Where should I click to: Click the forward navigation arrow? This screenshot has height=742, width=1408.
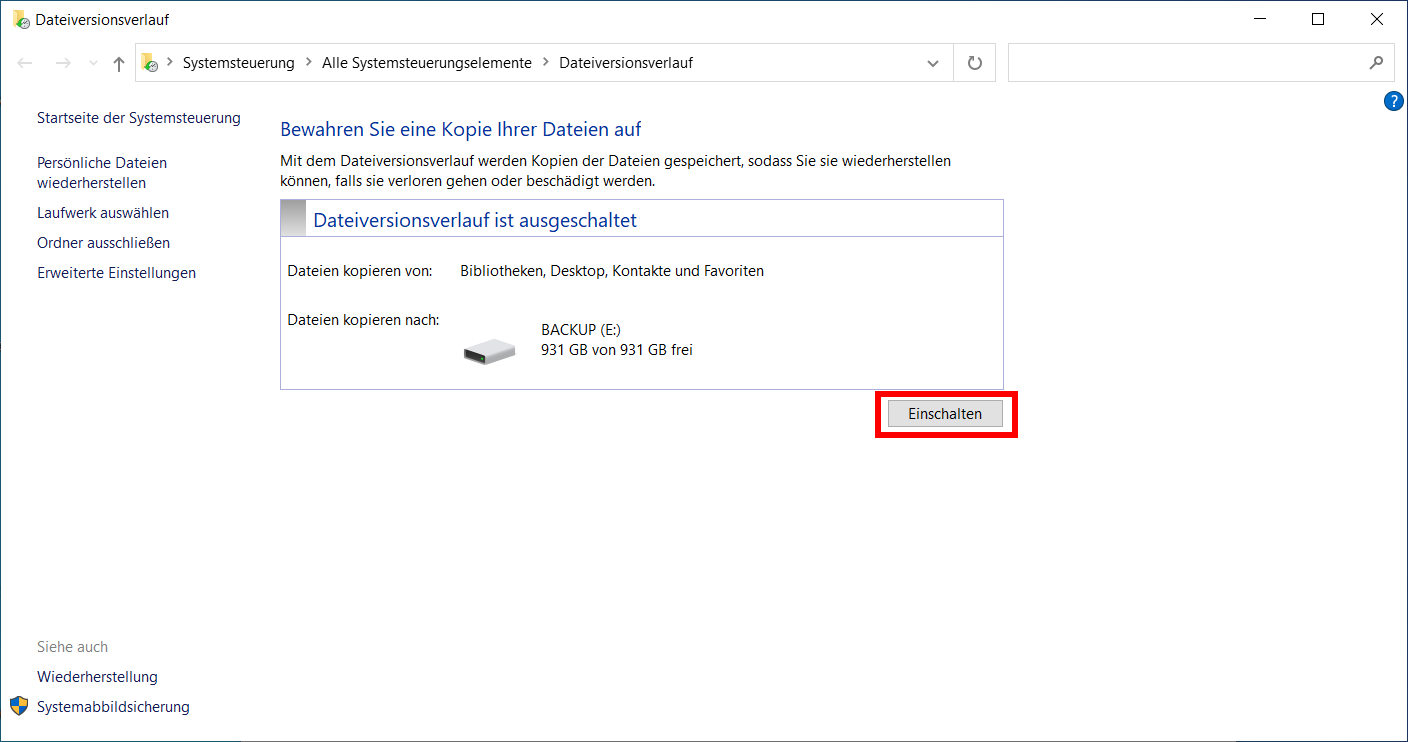click(63, 63)
